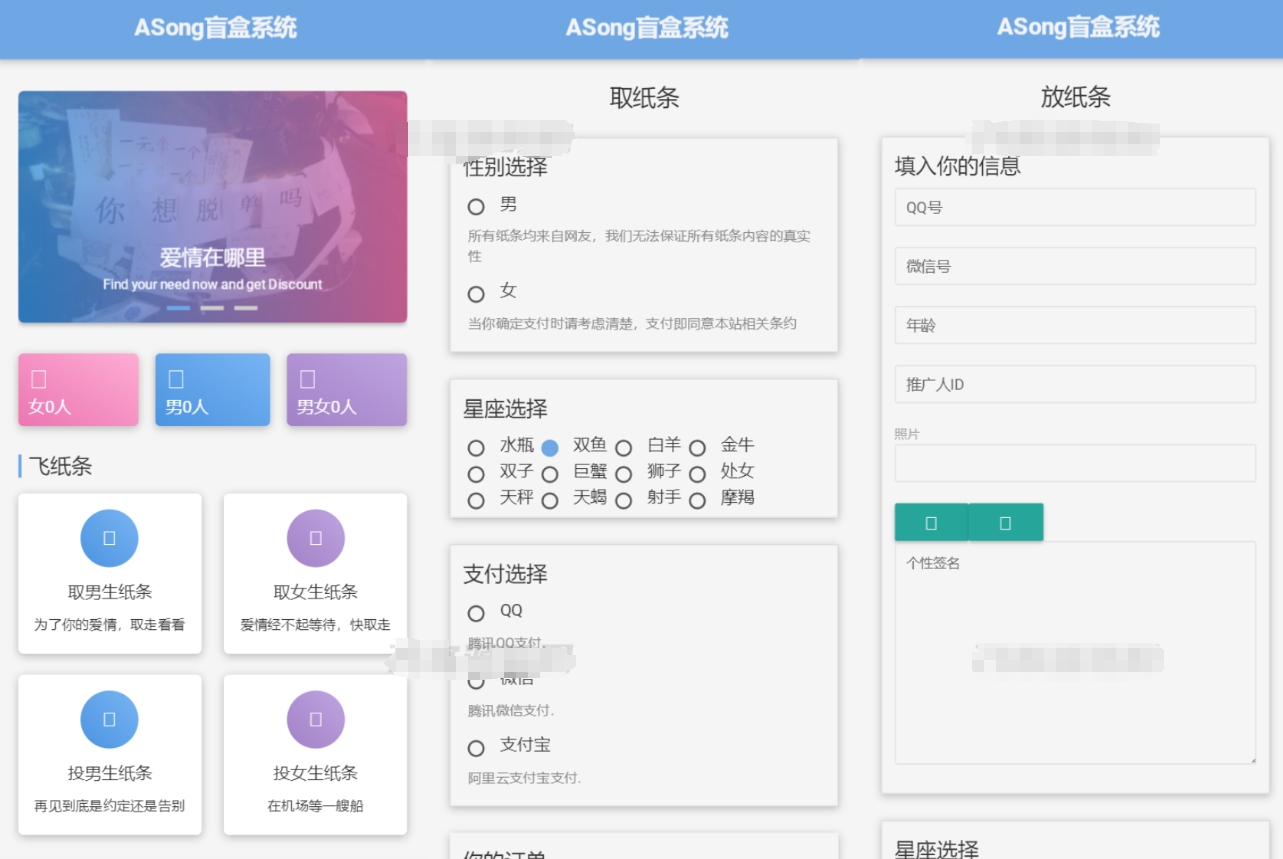1283x859 pixels.
Task: Click right panel ASong盲盒系统 header title
Action: (x=1078, y=27)
